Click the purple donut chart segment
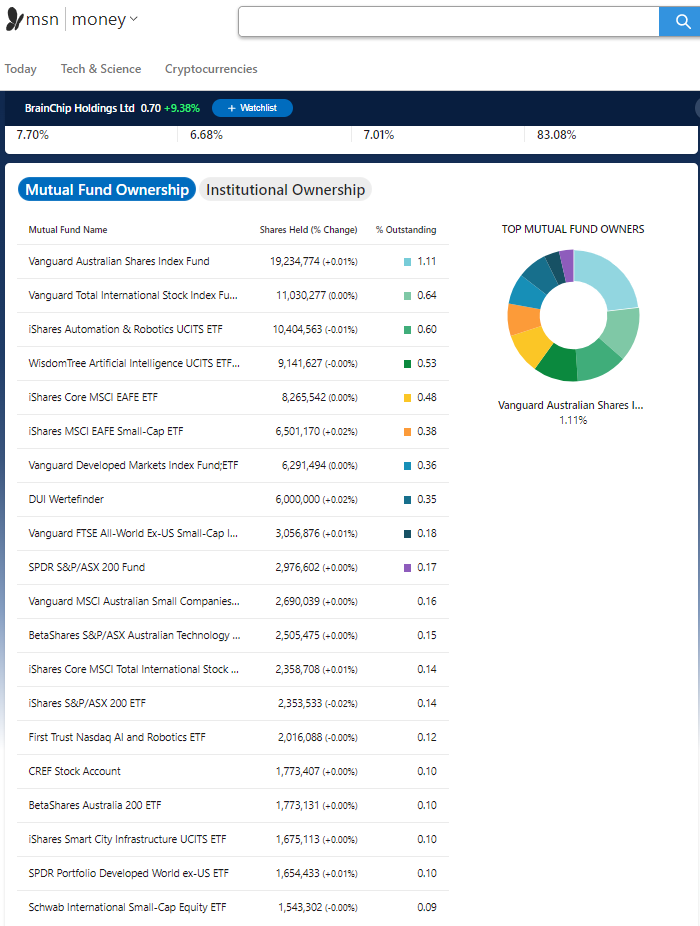 tap(567, 265)
